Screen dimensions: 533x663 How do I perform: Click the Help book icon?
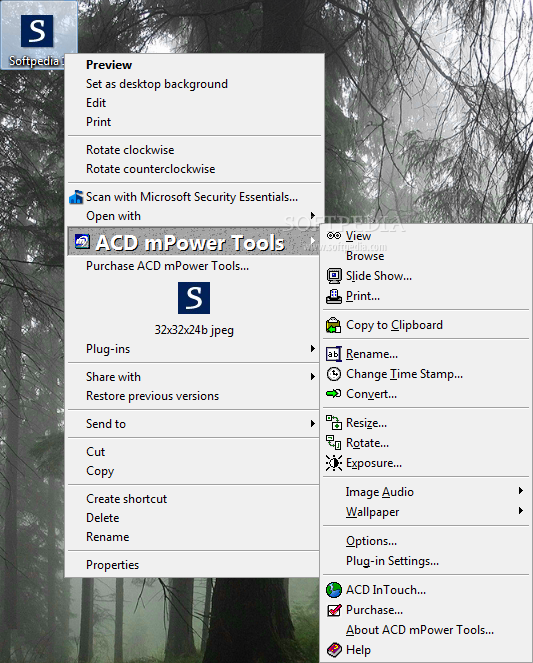pyautogui.click(x=334, y=650)
